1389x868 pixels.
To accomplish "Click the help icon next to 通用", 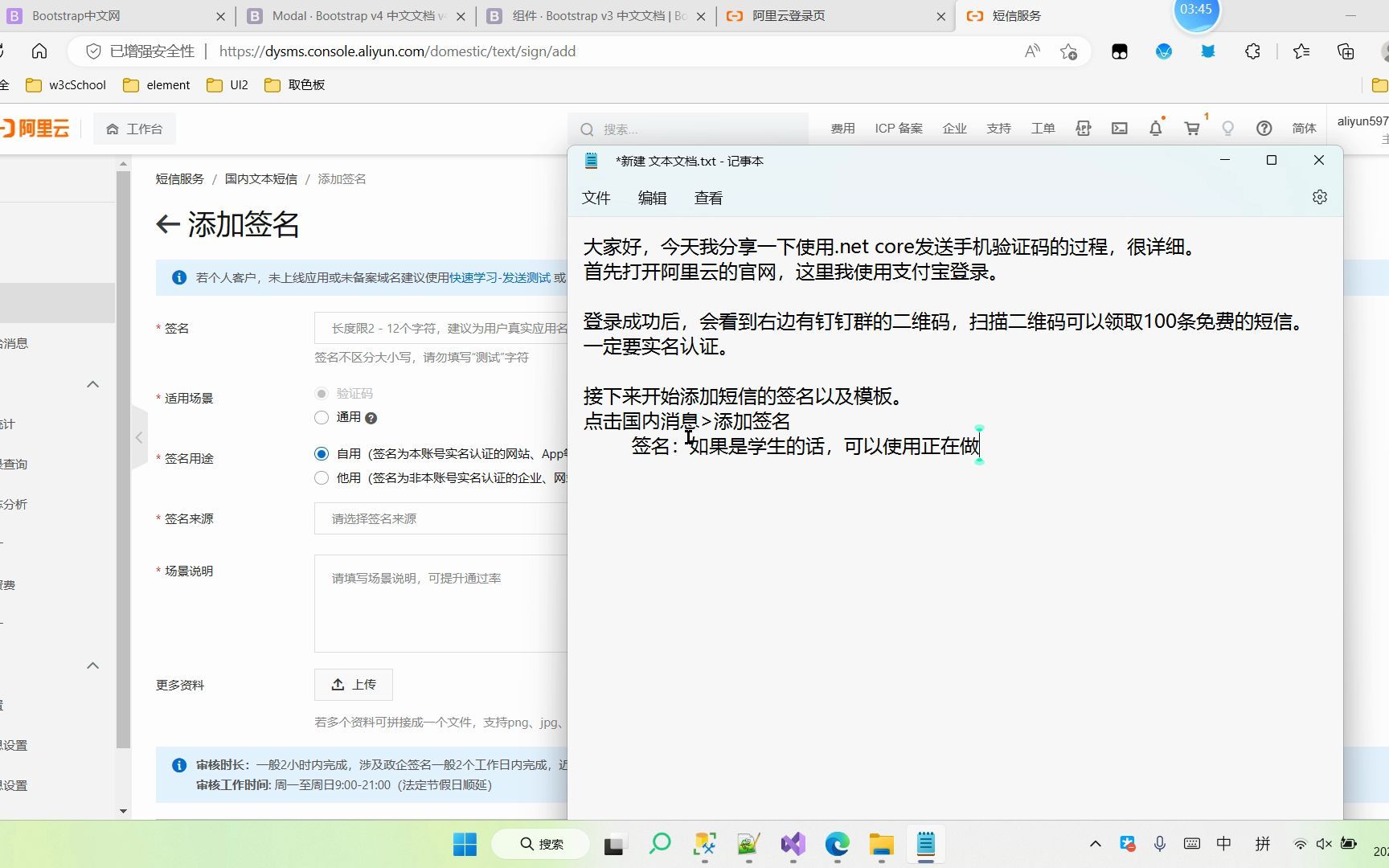I will 371,418.
